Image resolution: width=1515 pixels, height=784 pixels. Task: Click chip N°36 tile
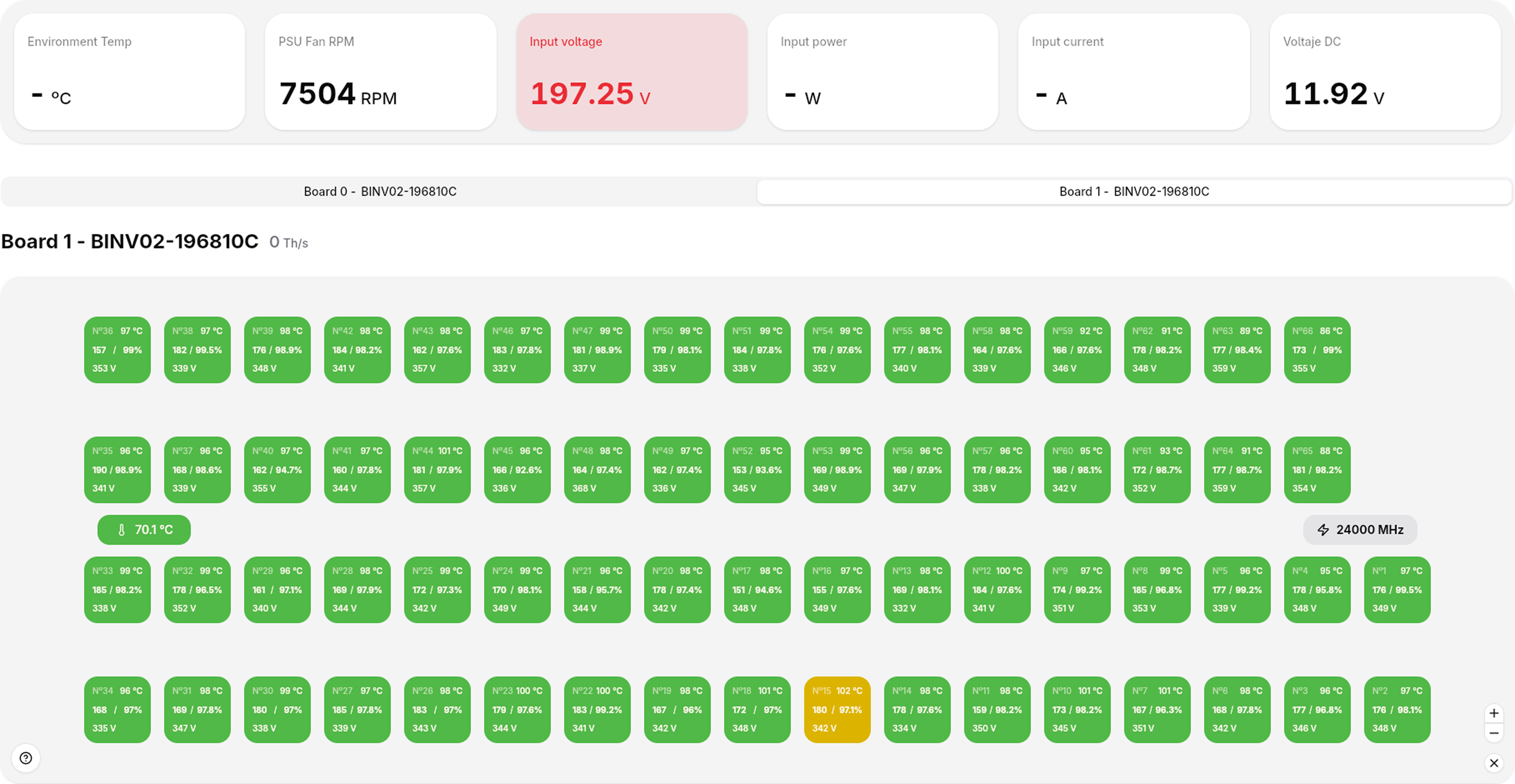tap(117, 350)
